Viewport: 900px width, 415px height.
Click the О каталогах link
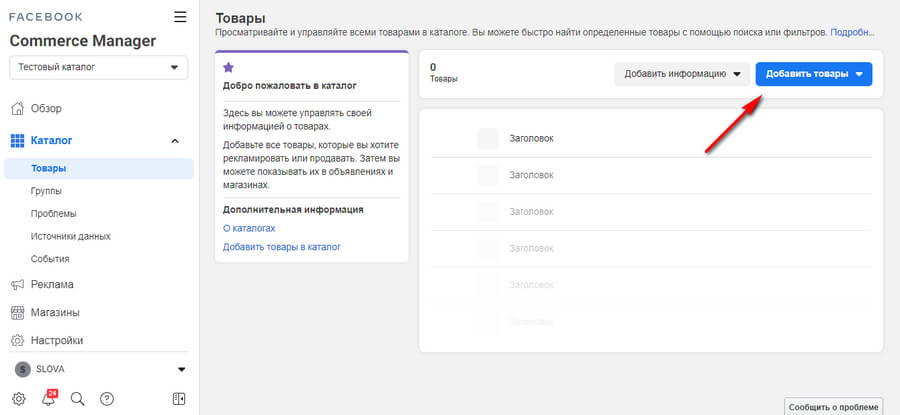coord(249,228)
